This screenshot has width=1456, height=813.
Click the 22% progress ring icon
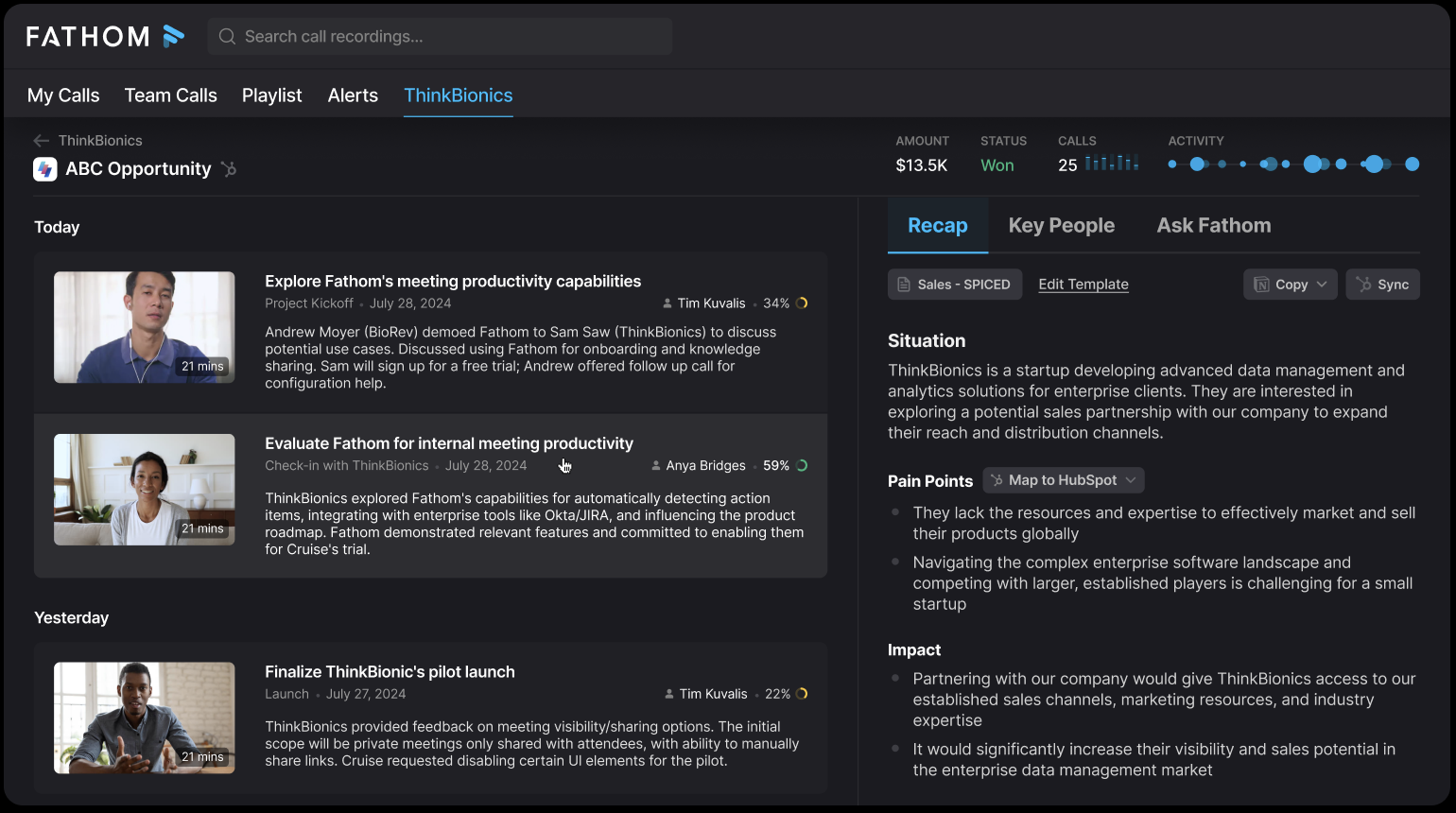[802, 694]
